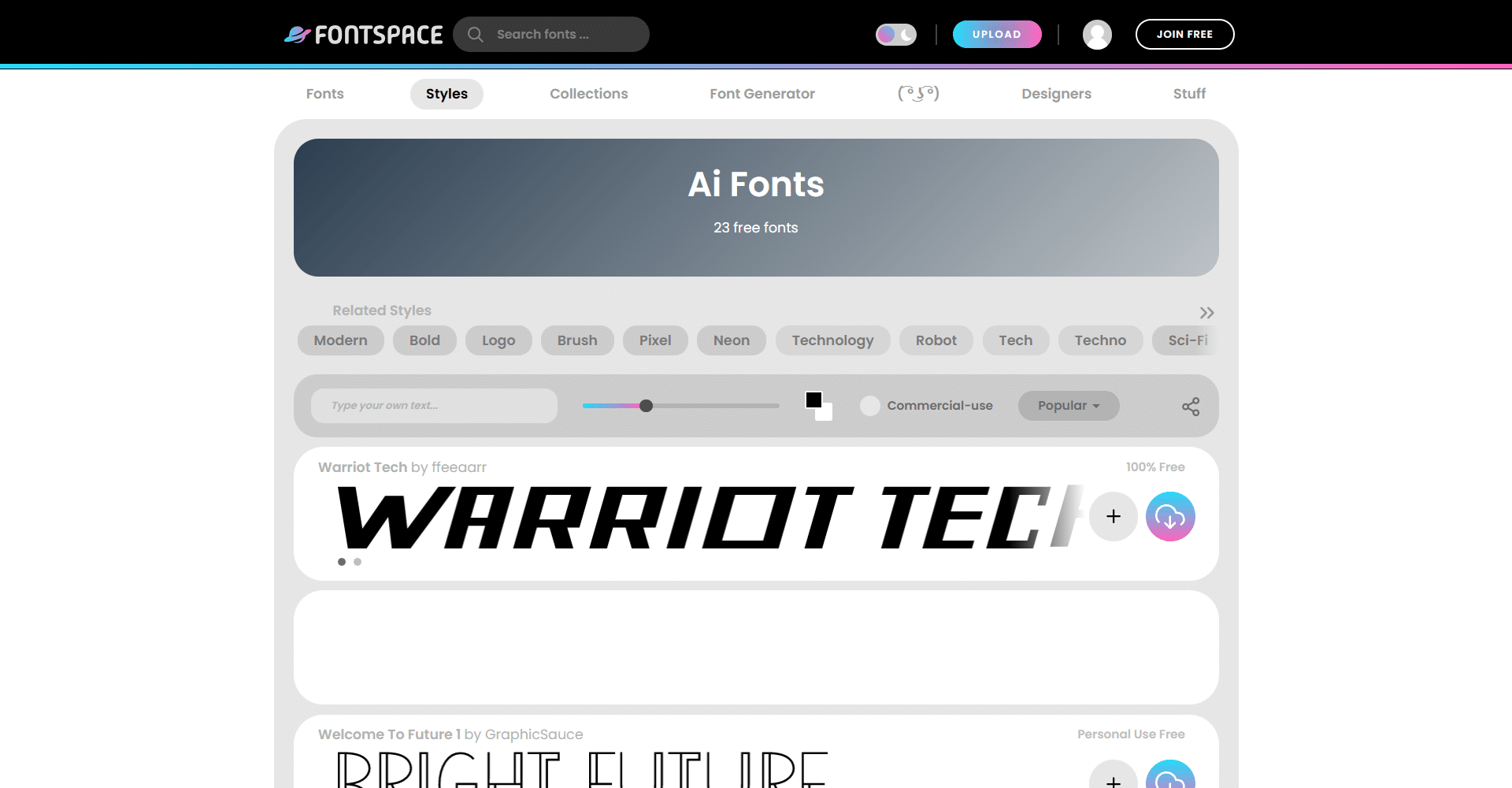Click the Join Free button

(x=1184, y=35)
